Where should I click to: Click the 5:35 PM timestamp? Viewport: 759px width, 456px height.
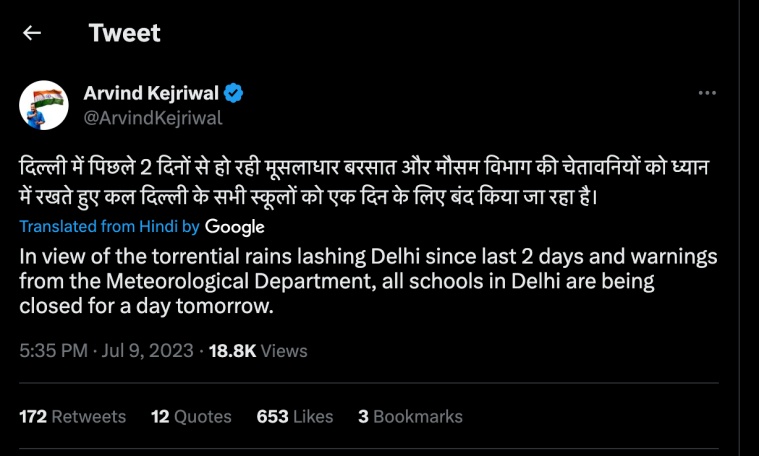52,350
